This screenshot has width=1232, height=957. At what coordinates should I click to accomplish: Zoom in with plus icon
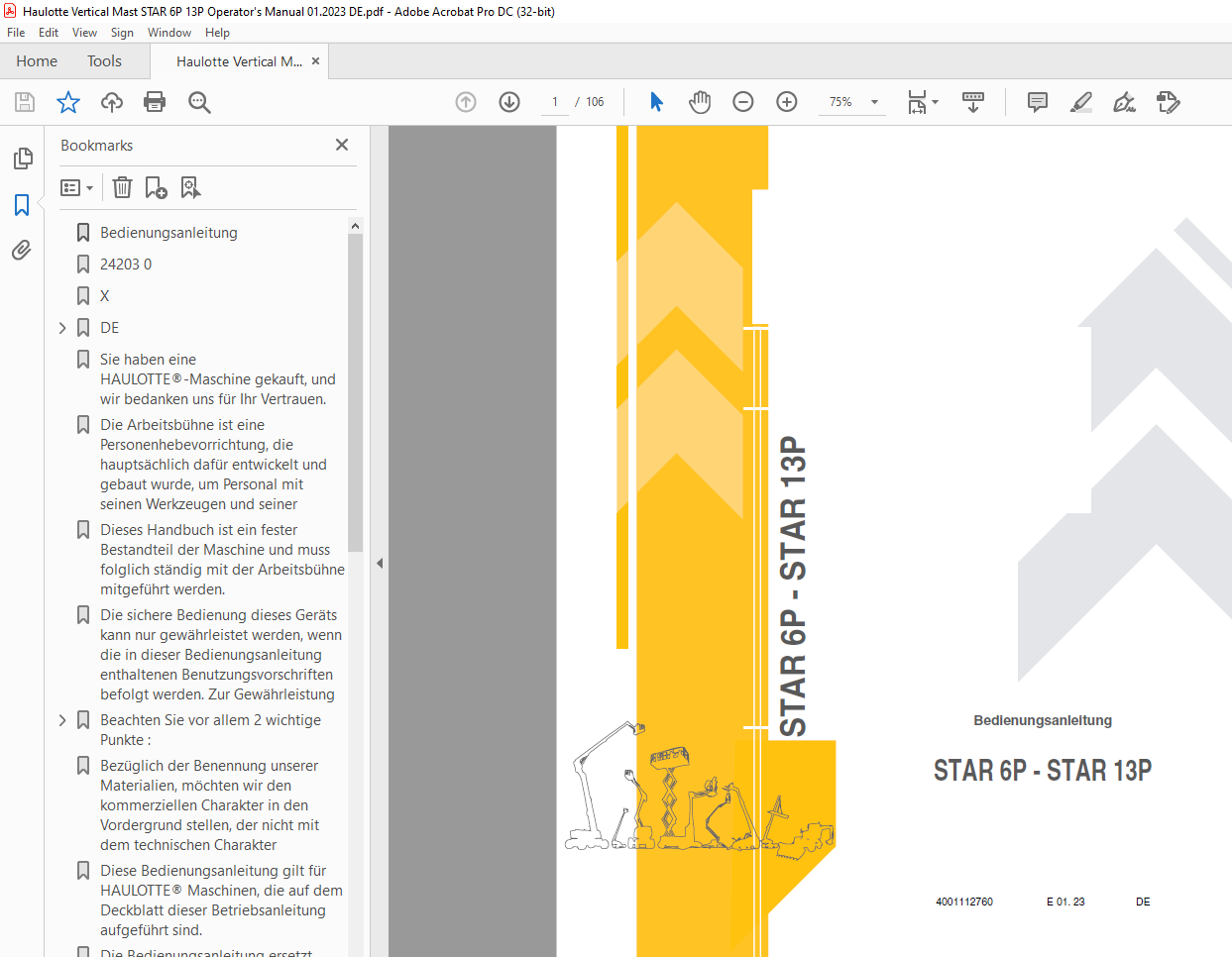click(787, 102)
